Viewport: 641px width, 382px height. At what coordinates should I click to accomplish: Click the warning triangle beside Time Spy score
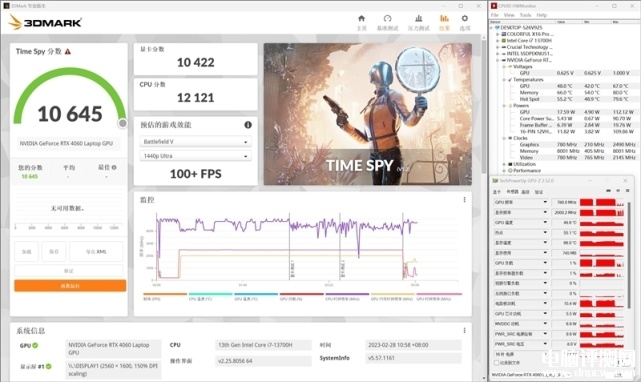pos(68,52)
